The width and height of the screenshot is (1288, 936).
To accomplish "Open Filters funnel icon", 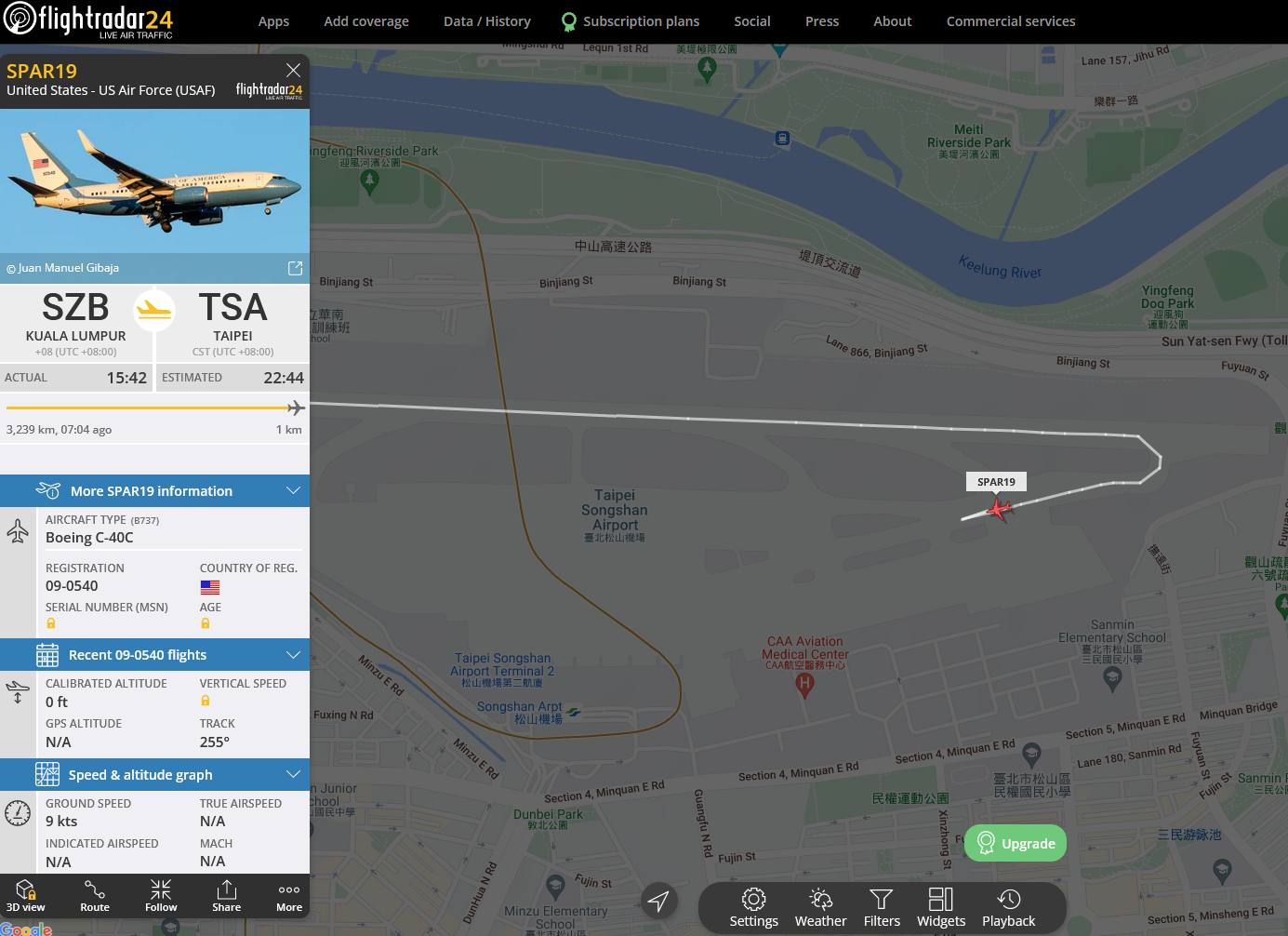I will pos(882,908).
